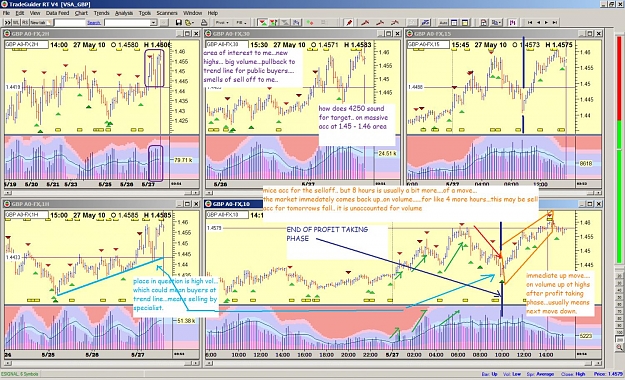Click the RS button in toolbar

click(25, 23)
